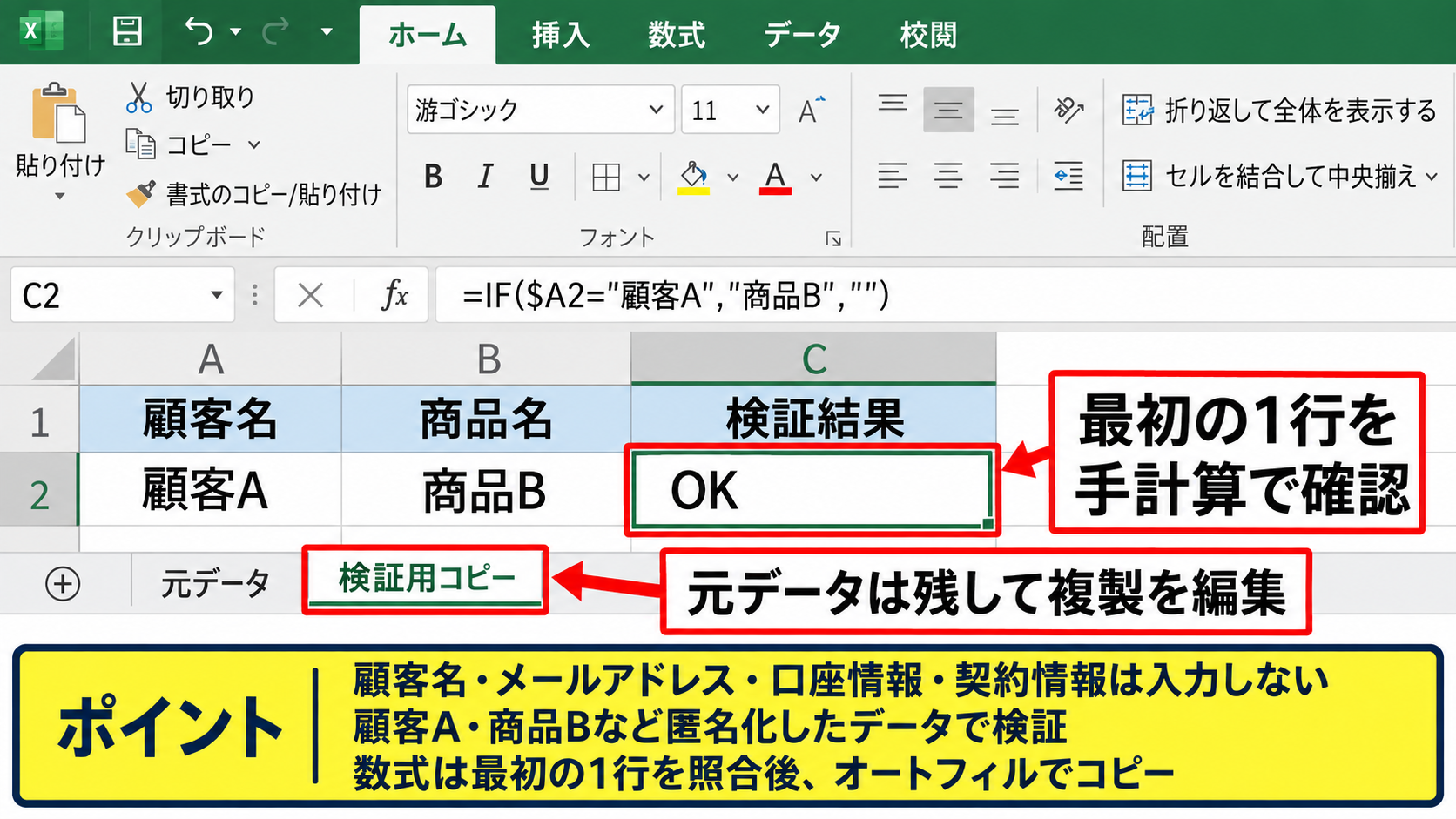Open the 游ゴシック font name dropdown

[656, 110]
